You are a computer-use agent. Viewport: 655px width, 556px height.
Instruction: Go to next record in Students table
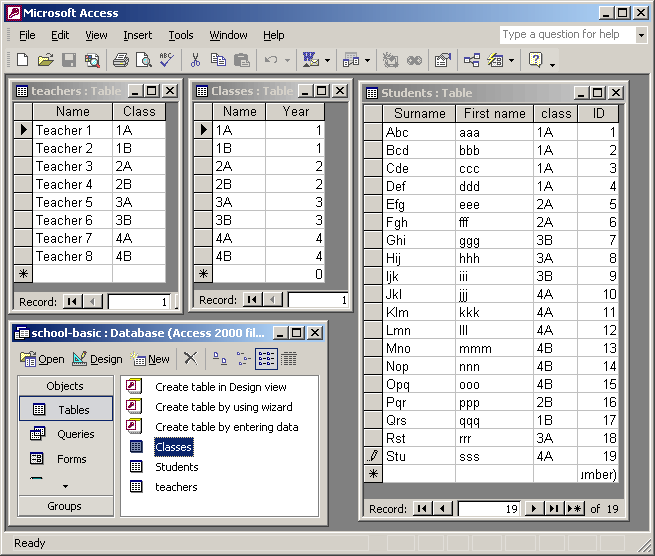tap(533, 508)
